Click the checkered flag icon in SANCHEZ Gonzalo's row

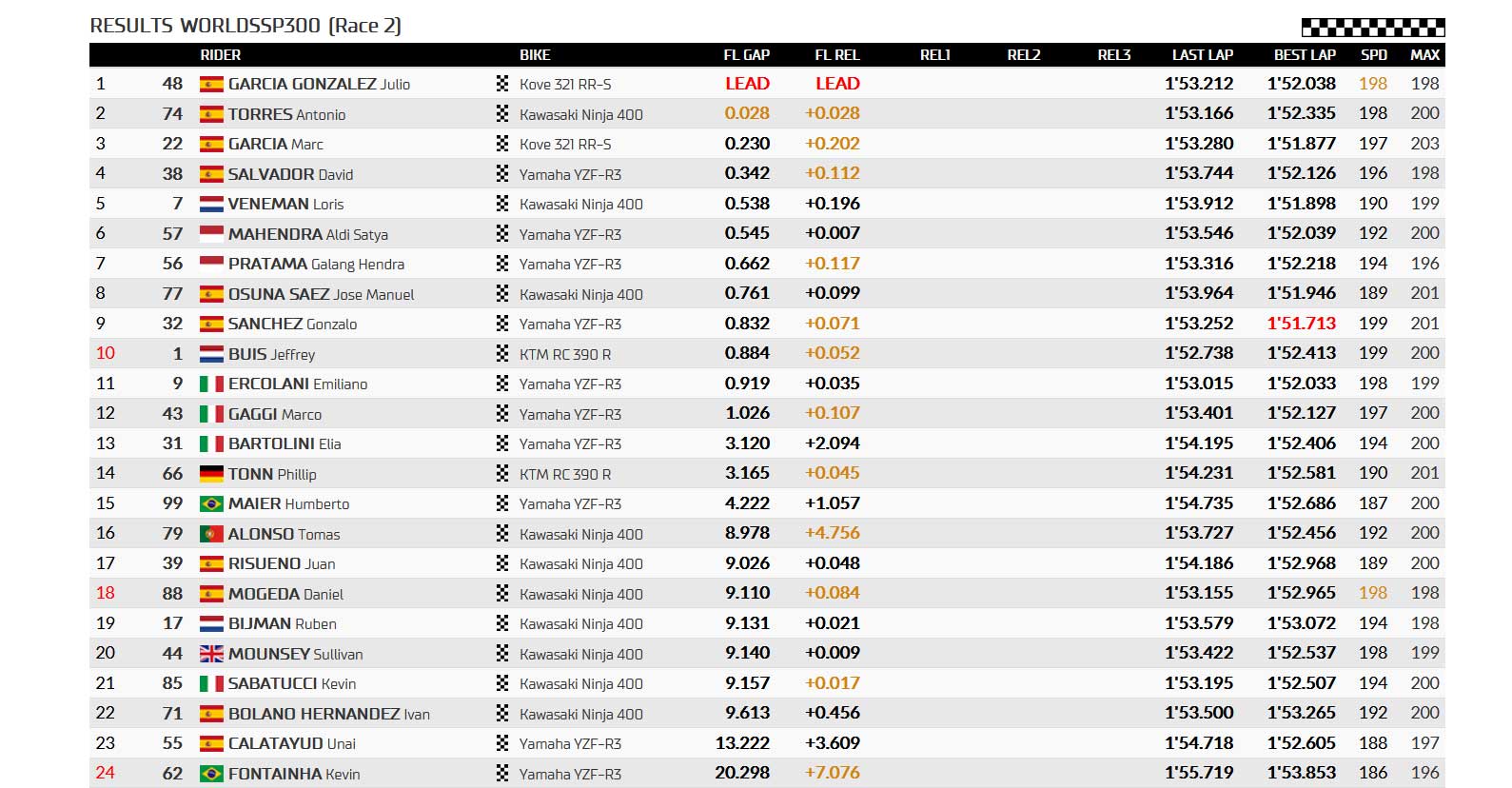(502, 324)
